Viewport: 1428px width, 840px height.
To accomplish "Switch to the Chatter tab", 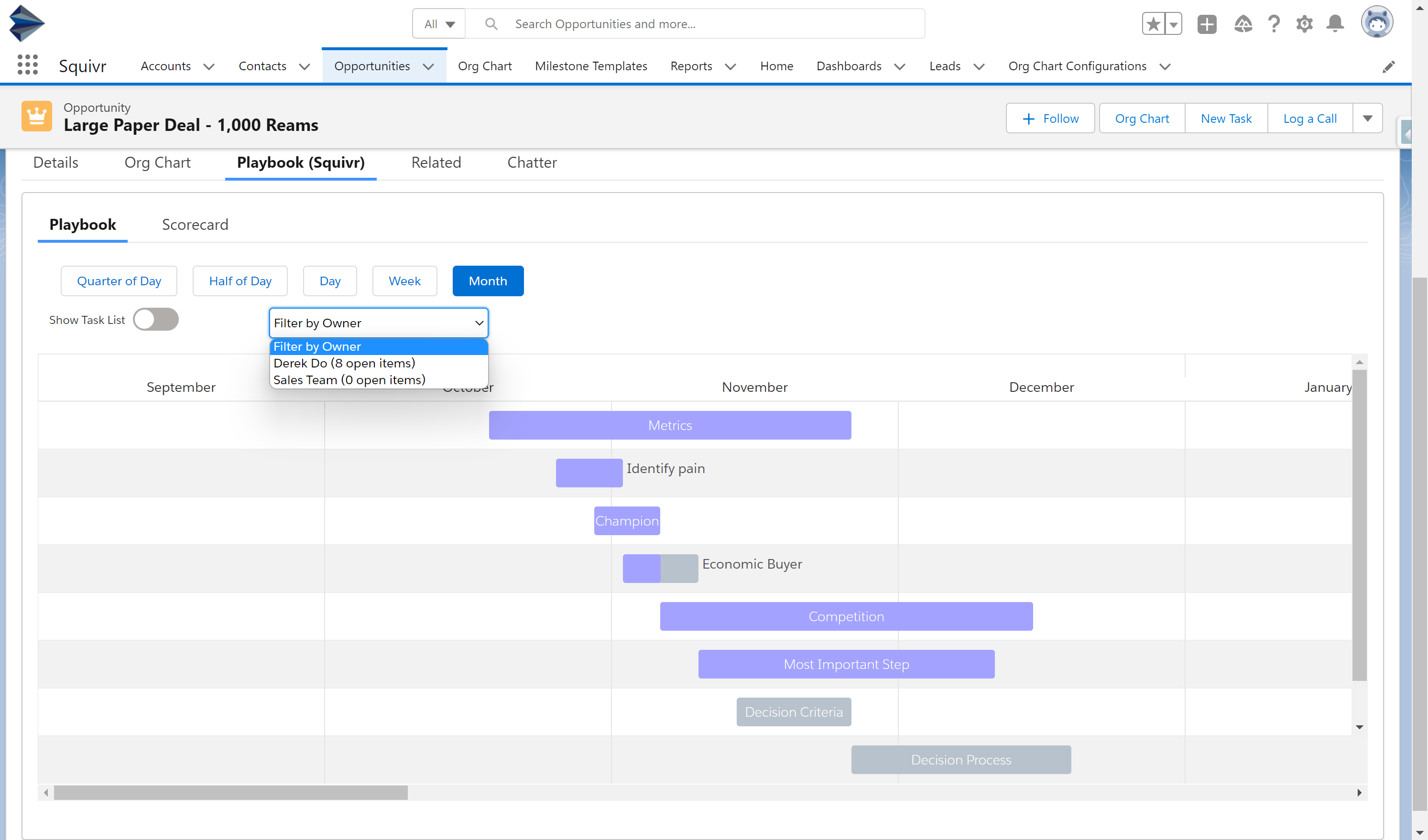I will click(532, 162).
